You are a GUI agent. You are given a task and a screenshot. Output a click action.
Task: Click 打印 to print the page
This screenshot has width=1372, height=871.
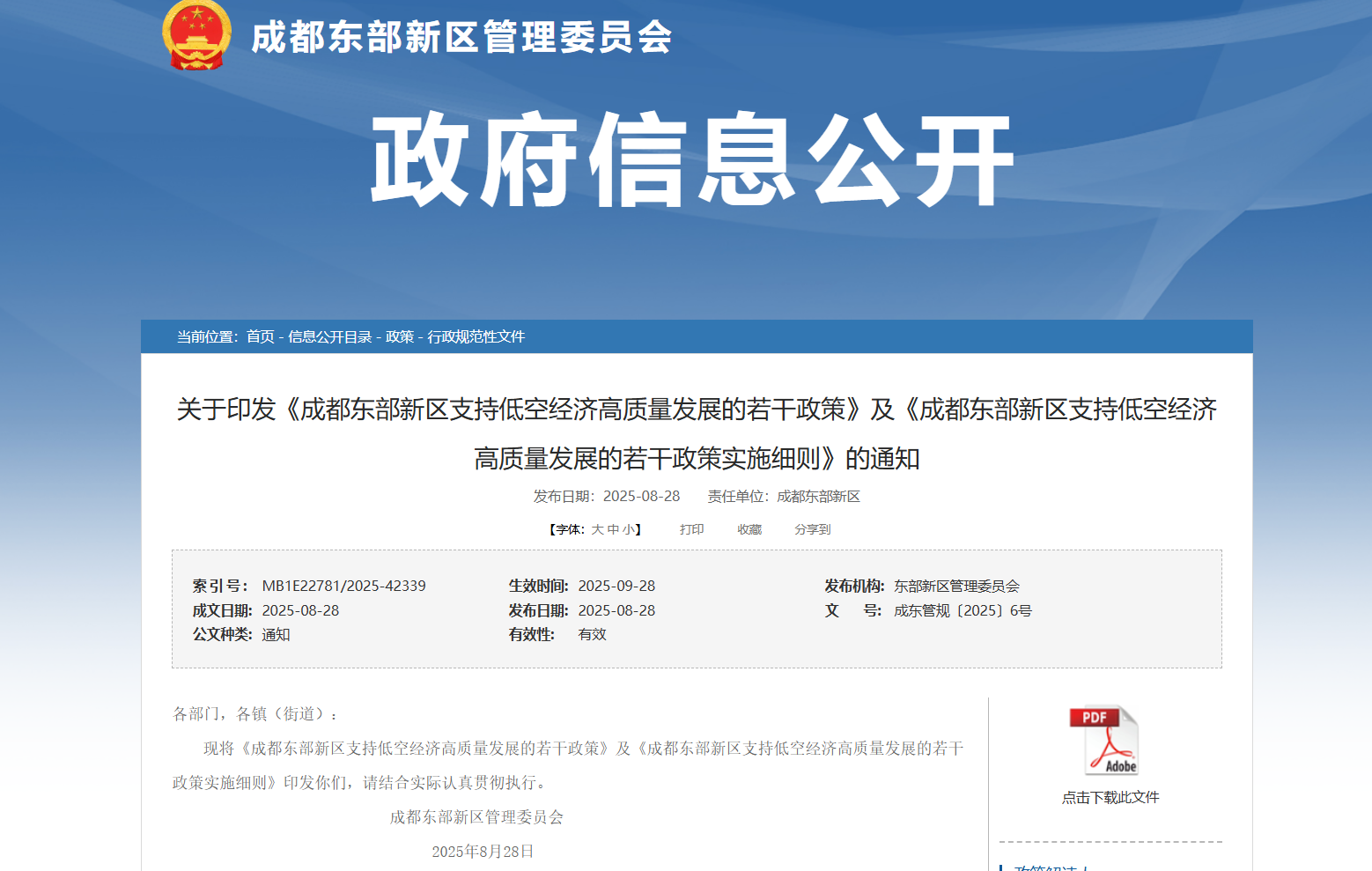(691, 529)
